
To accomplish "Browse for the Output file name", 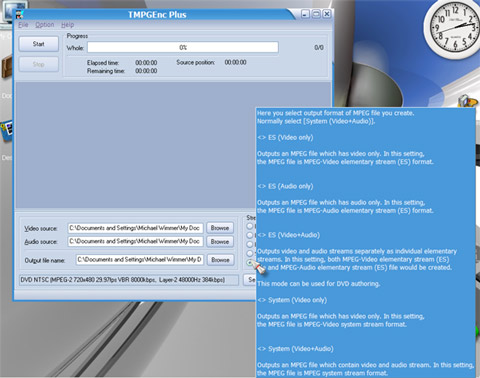I will pos(220,260).
